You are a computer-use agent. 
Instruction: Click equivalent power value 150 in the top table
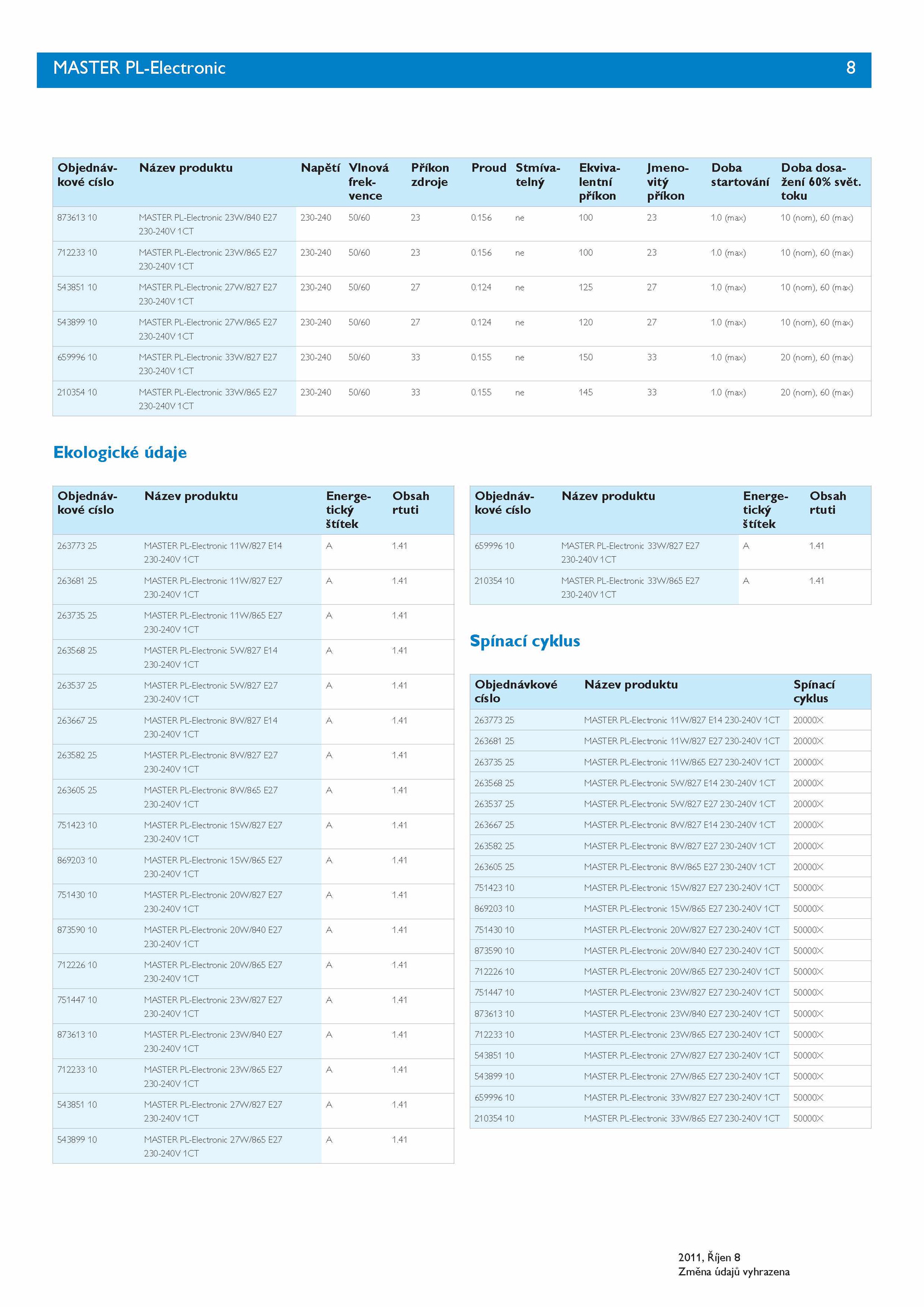(x=586, y=358)
